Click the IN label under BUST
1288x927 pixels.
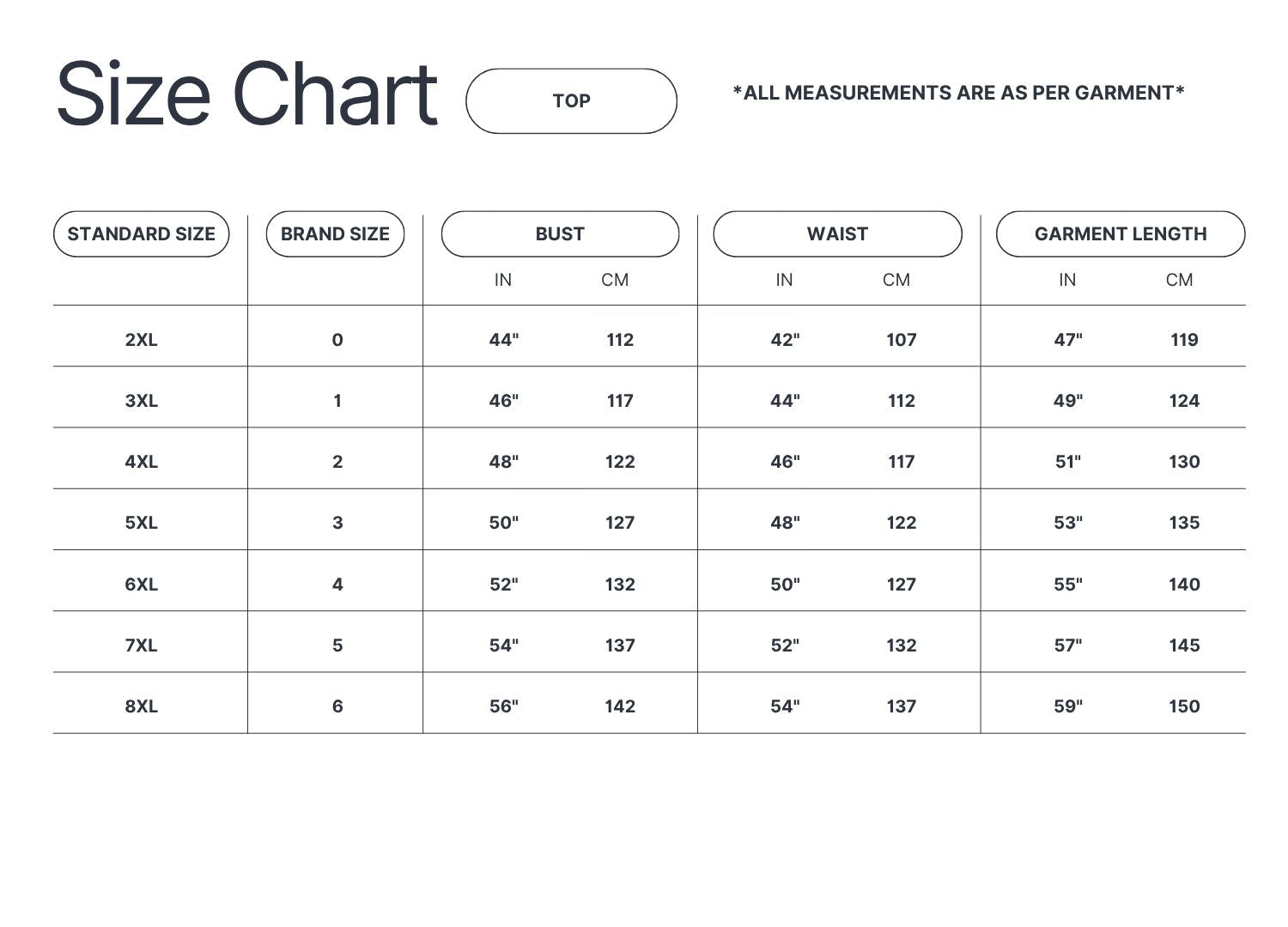[503, 280]
